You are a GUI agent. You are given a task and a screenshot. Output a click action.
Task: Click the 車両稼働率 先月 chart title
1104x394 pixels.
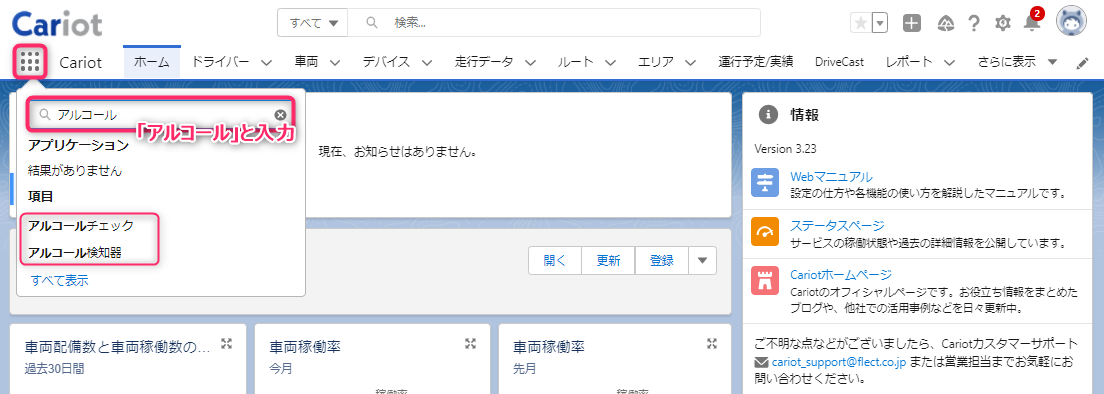click(548, 347)
